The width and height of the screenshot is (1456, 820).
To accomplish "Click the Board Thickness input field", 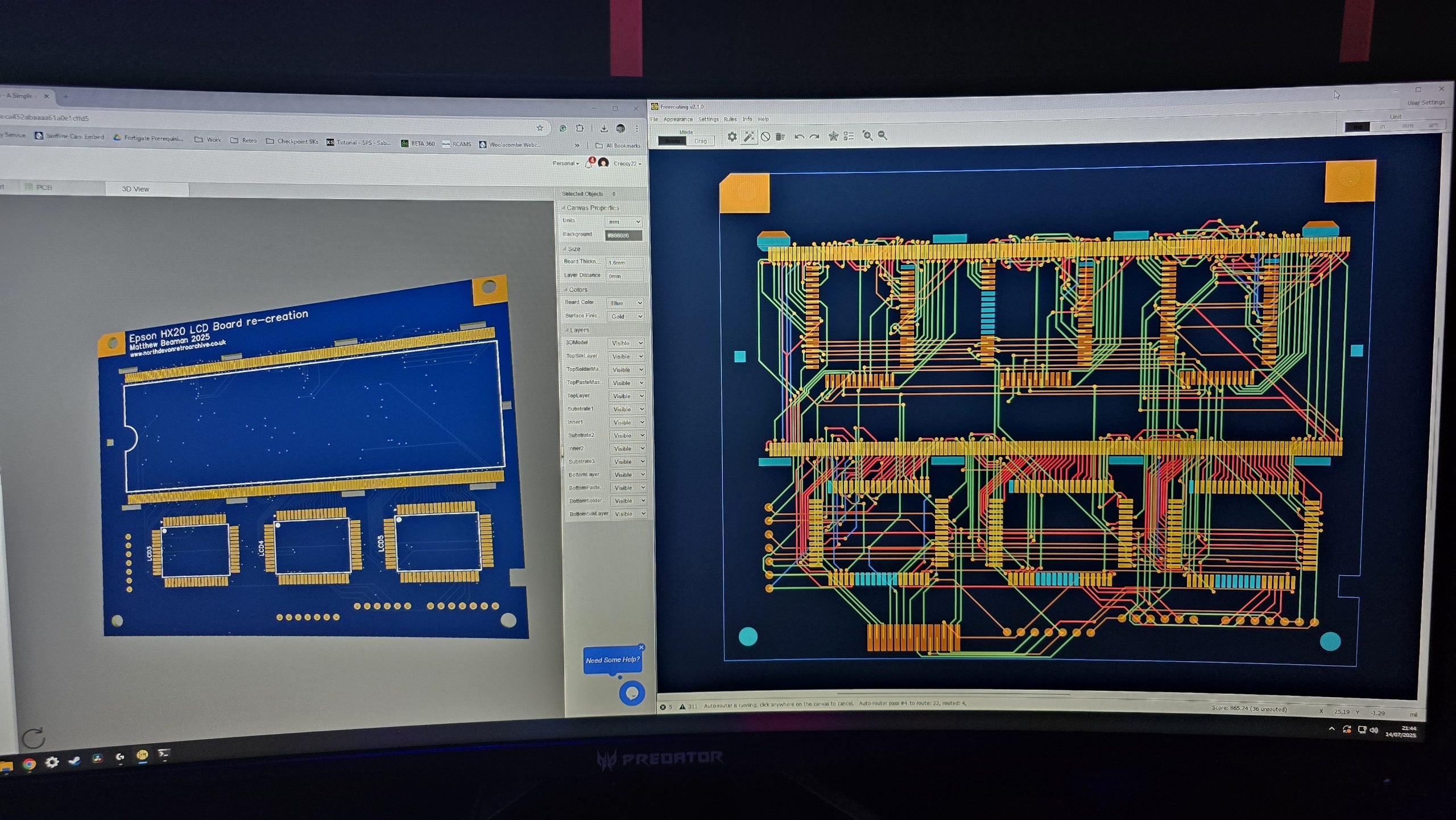I will point(624,262).
